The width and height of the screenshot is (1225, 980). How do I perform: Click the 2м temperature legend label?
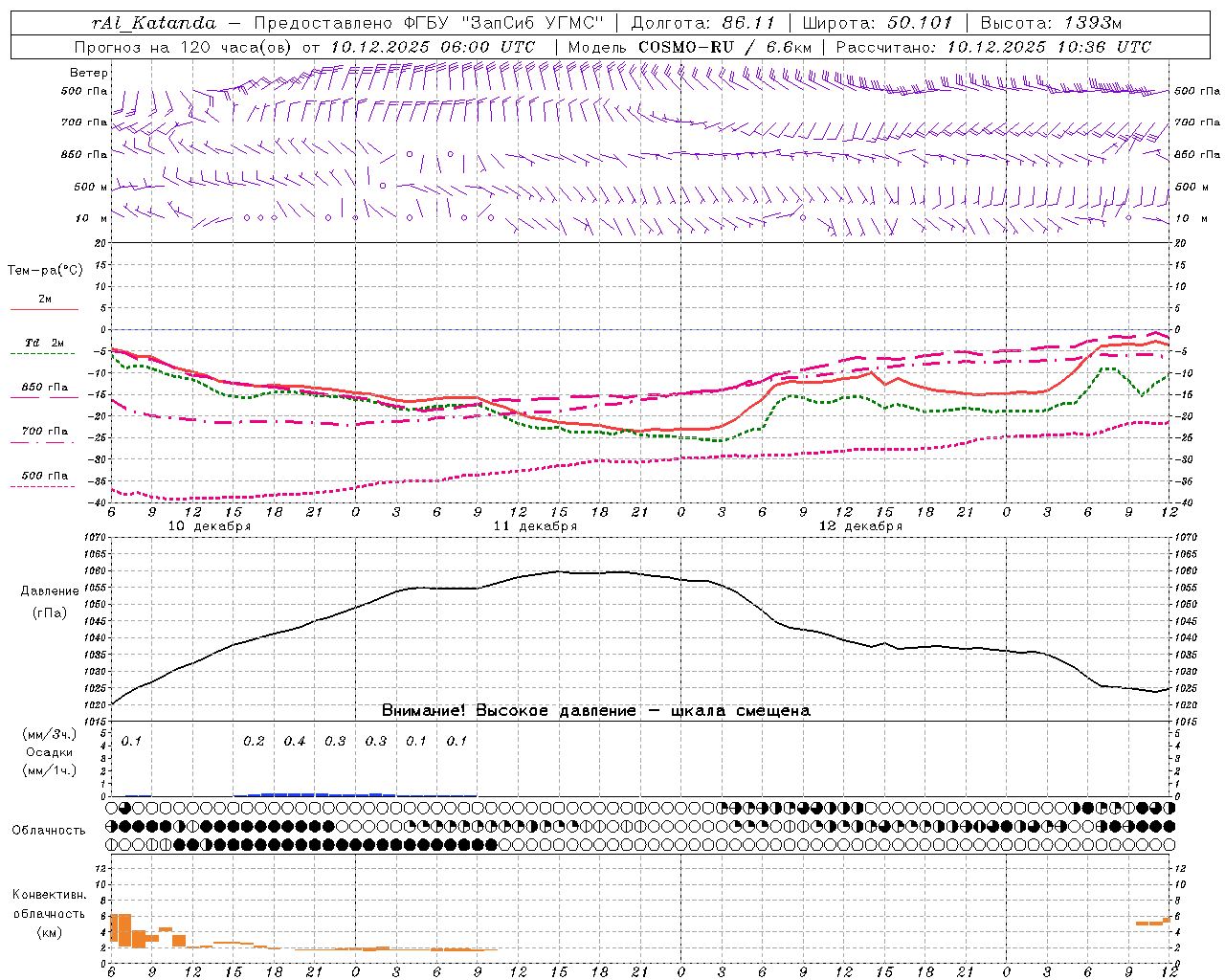(45, 299)
